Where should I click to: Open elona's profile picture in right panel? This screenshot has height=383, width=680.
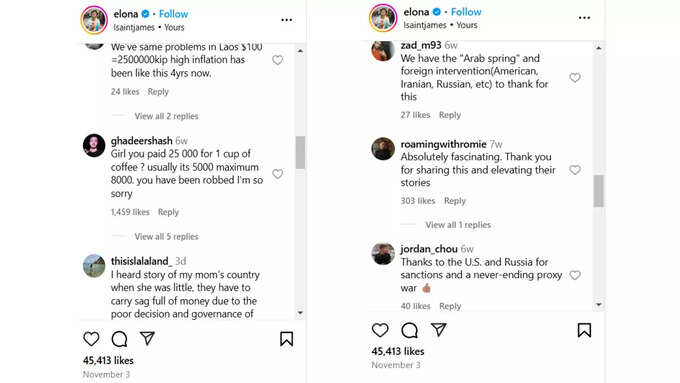click(x=383, y=18)
